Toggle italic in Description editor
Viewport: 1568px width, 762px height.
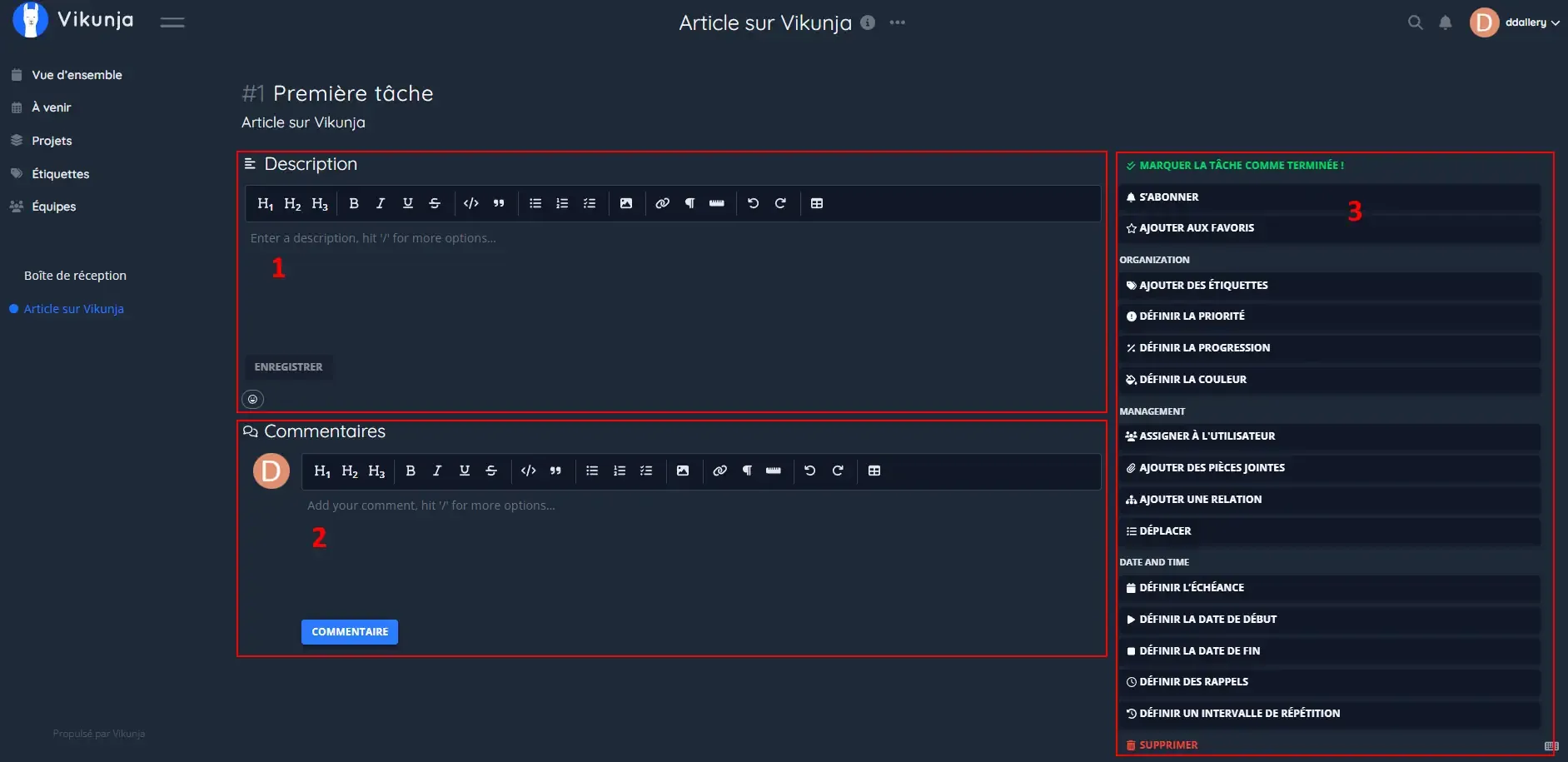click(x=381, y=203)
